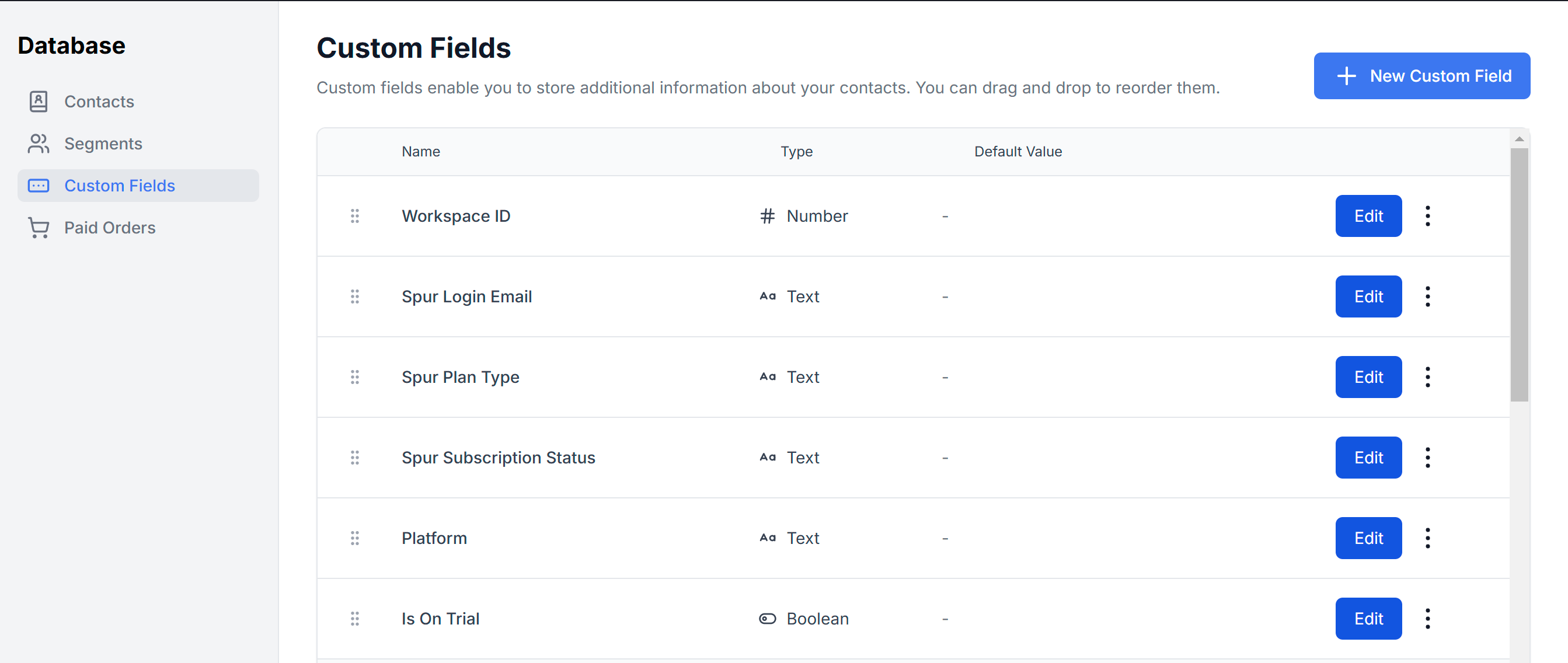Image resolution: width=1568 pixels, height=663 pixels.
Task: Click the table's vertical scrollbar thumb
Action: (1520, 274)
